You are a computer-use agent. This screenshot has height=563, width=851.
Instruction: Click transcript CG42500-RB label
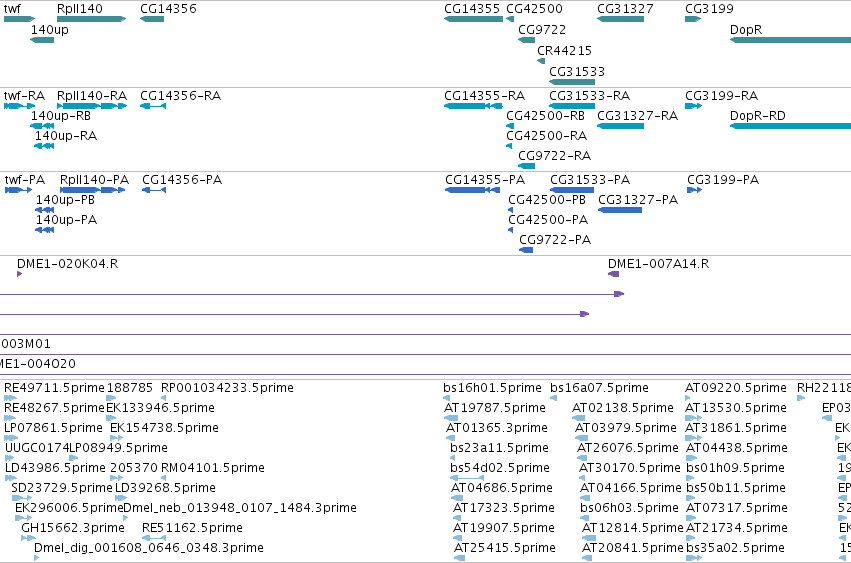pos(545,116)
